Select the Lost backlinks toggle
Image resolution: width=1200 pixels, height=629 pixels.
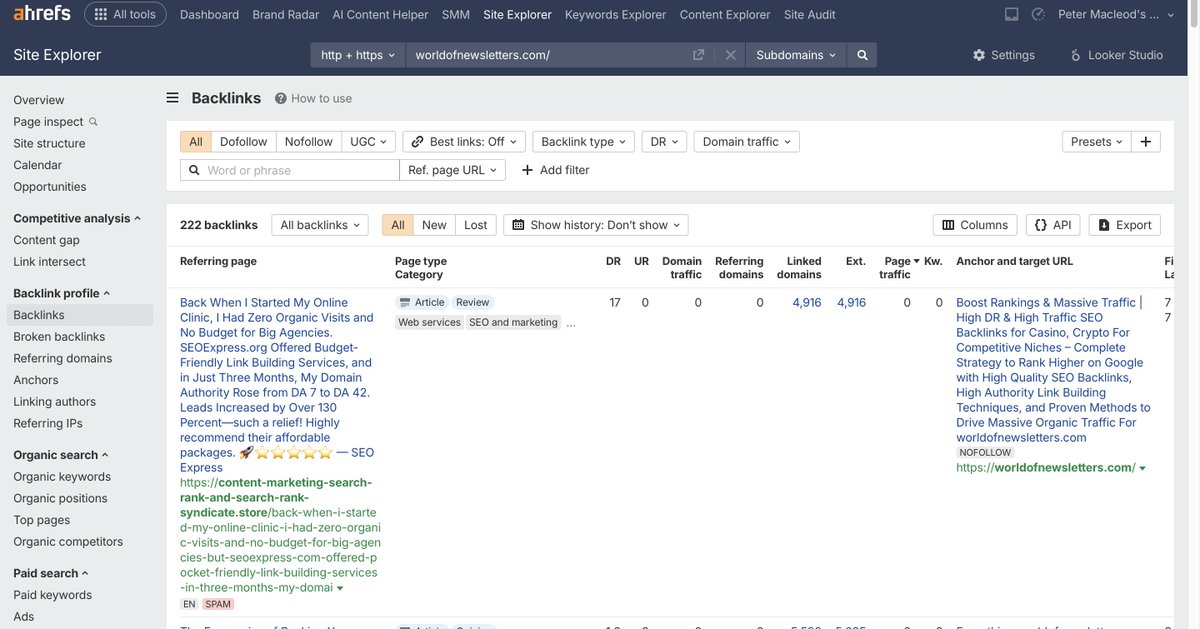(476, 225)
